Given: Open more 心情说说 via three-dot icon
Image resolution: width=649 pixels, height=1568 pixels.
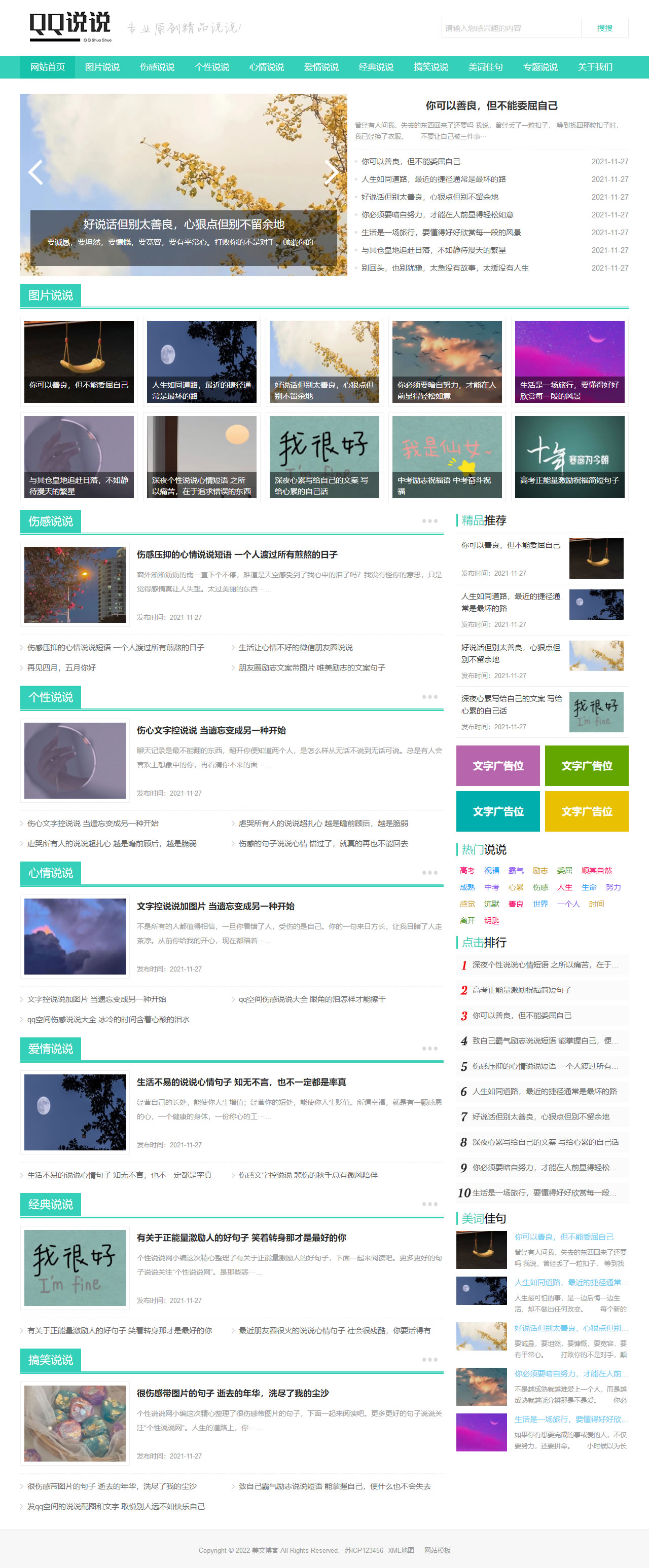Looking at the screenshot, I should coord(430,873).
